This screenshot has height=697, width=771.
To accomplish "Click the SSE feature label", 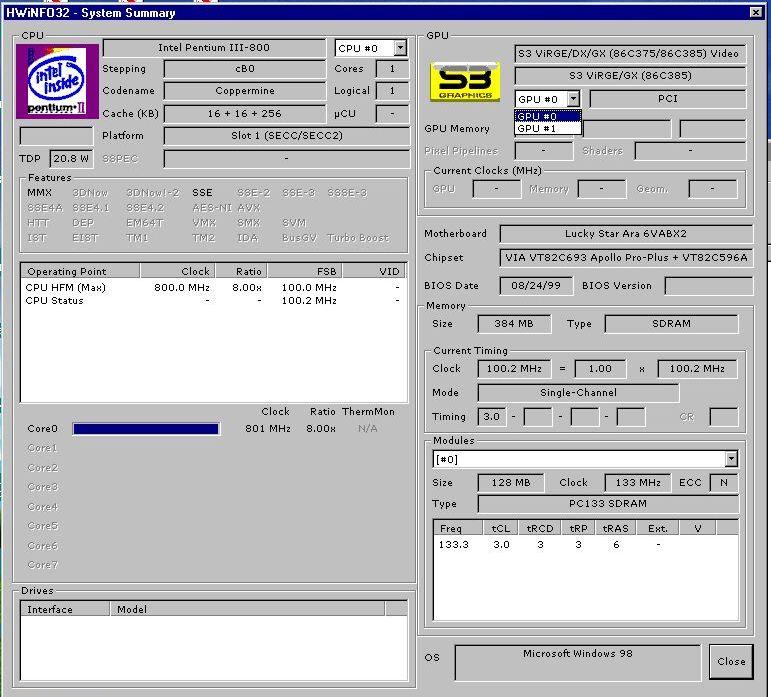I will [x=202, y=193].
